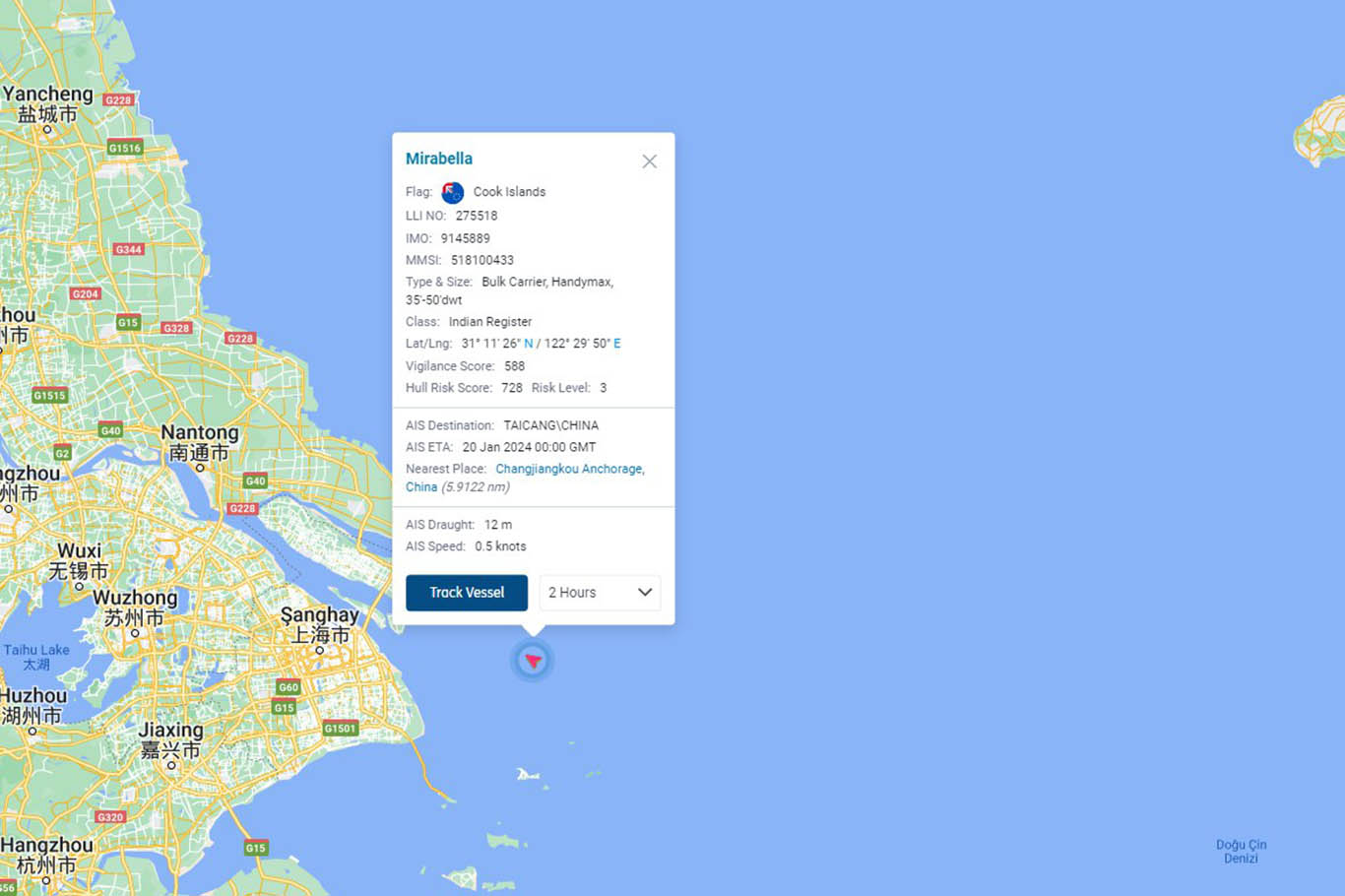The width and height of the screenshot is (1345, 896).
Task: Close the Mirabella vessel info popup
Action: click(x=649, y=161)
